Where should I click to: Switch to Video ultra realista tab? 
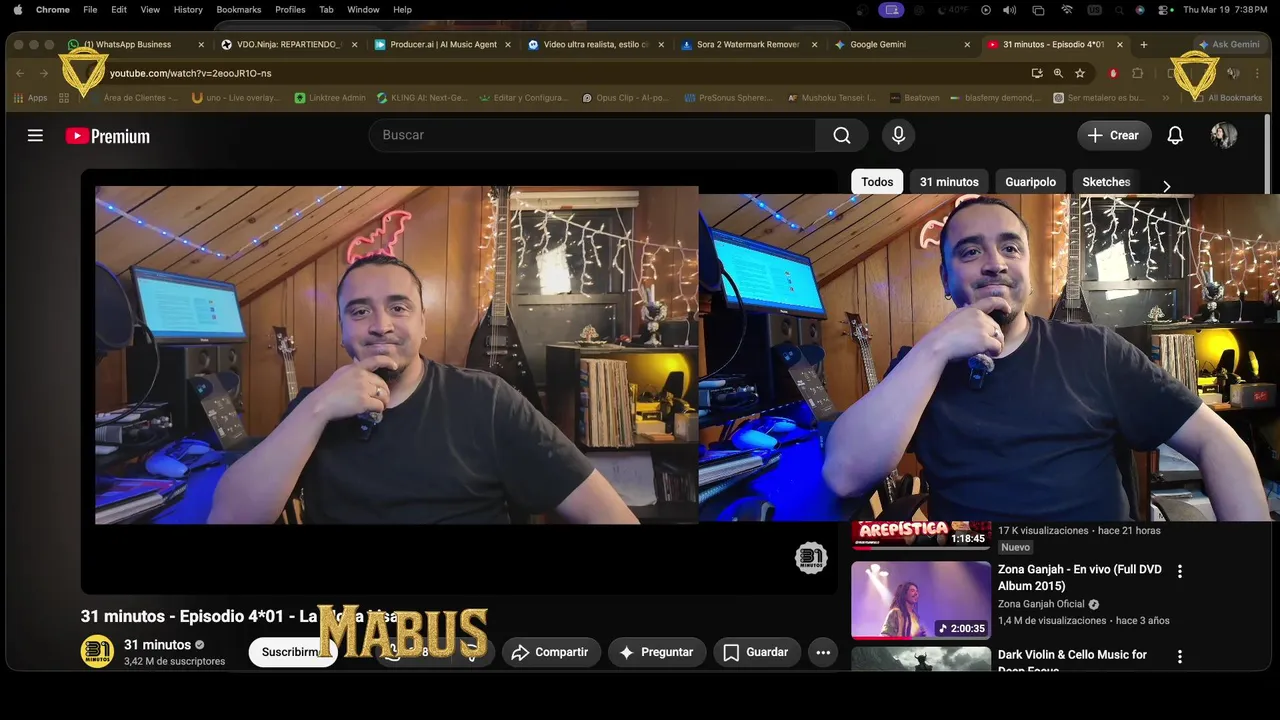coord(595,44)
